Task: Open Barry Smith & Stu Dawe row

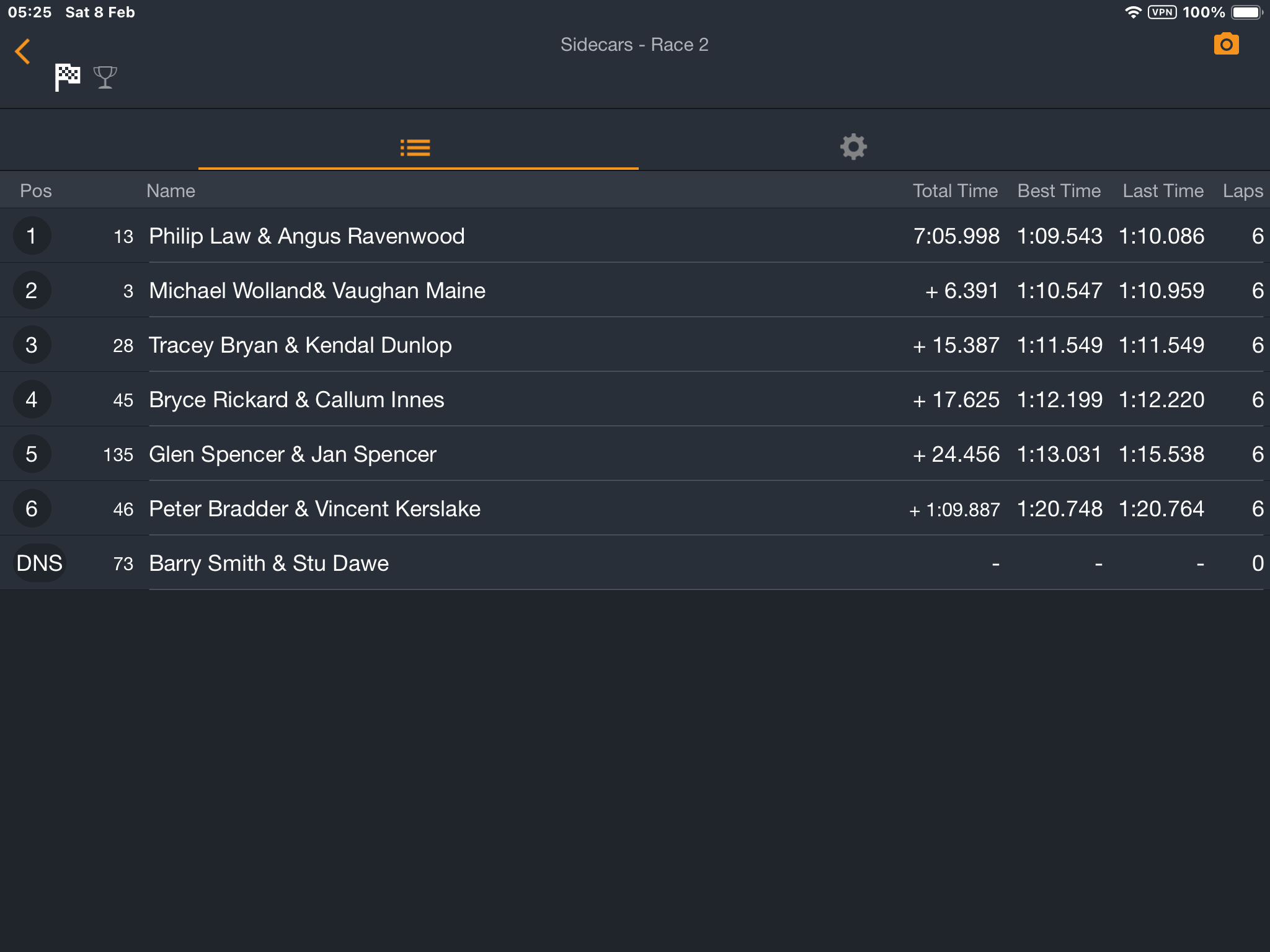Action: click(x=635, y=563)
